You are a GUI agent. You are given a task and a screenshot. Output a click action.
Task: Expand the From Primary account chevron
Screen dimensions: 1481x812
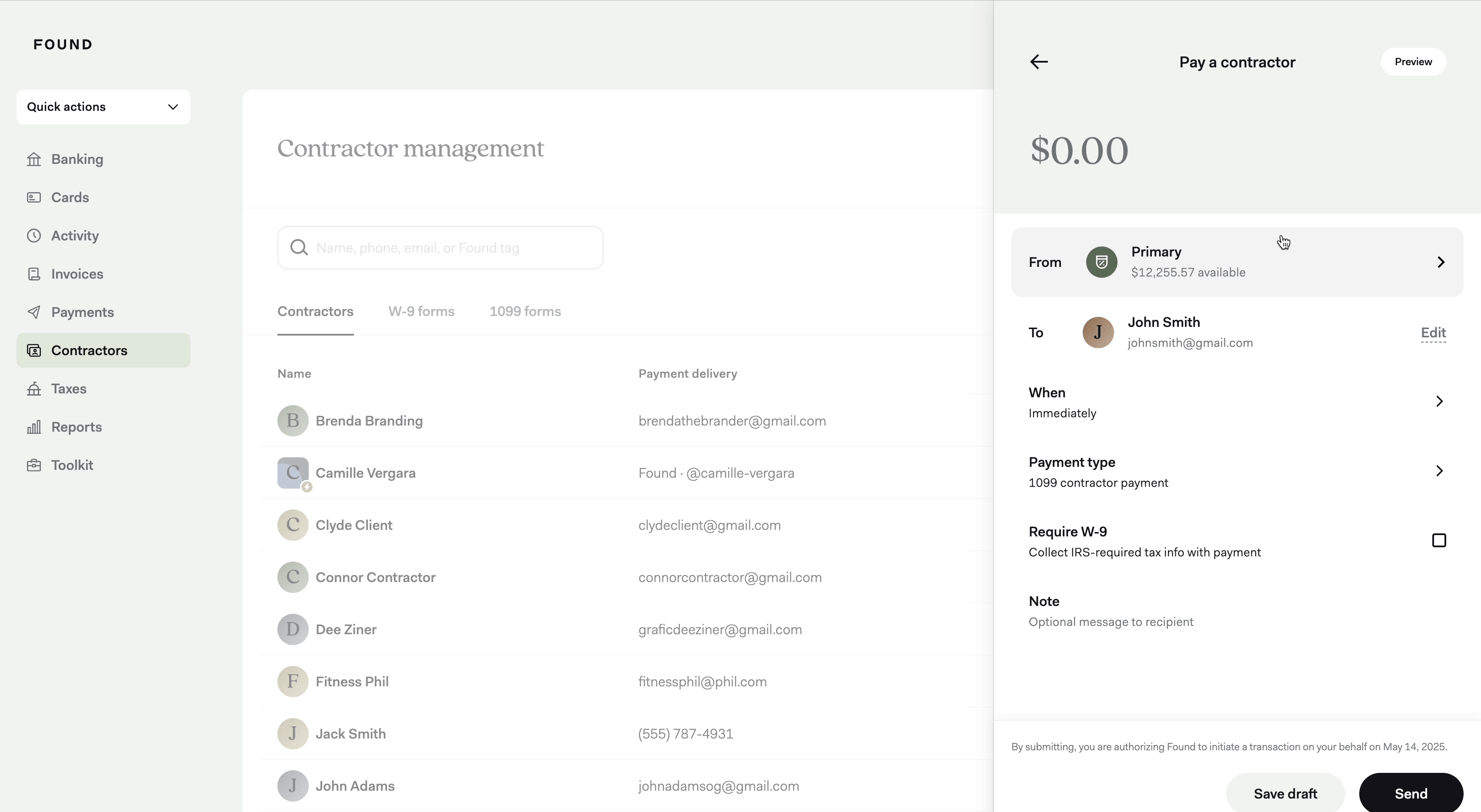pyautogui.click(x=1441, y=262)
